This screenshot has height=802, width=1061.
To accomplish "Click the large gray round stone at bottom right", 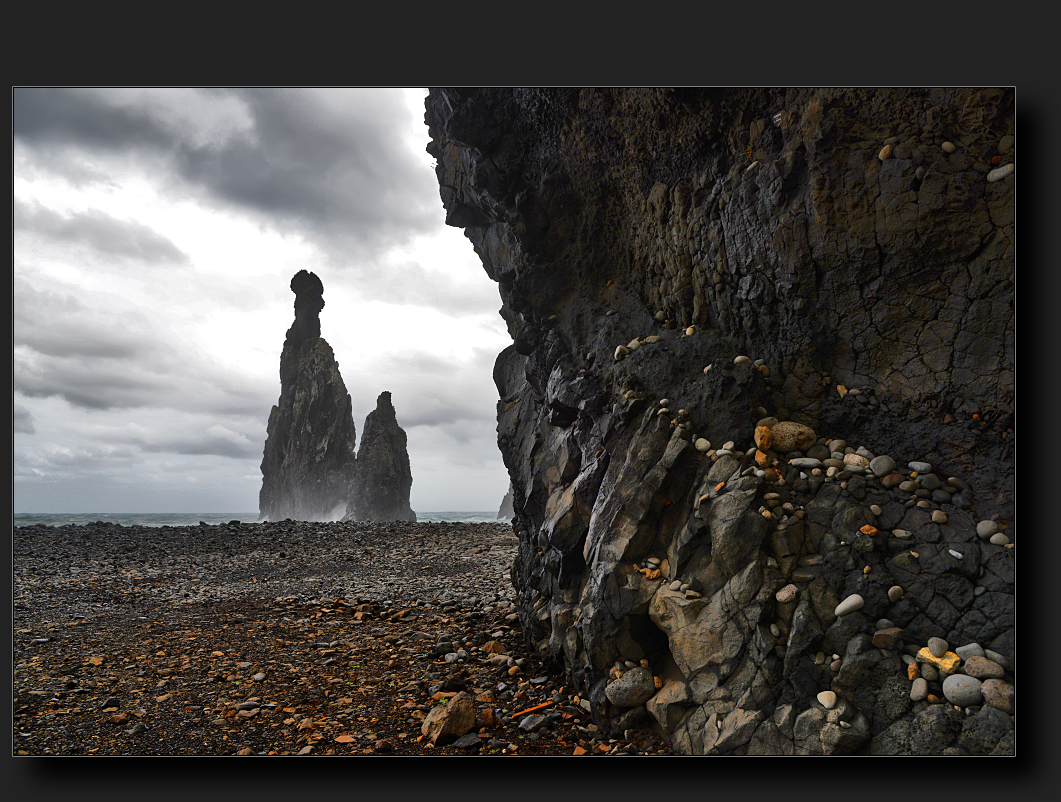I will [x=962, y=689].
